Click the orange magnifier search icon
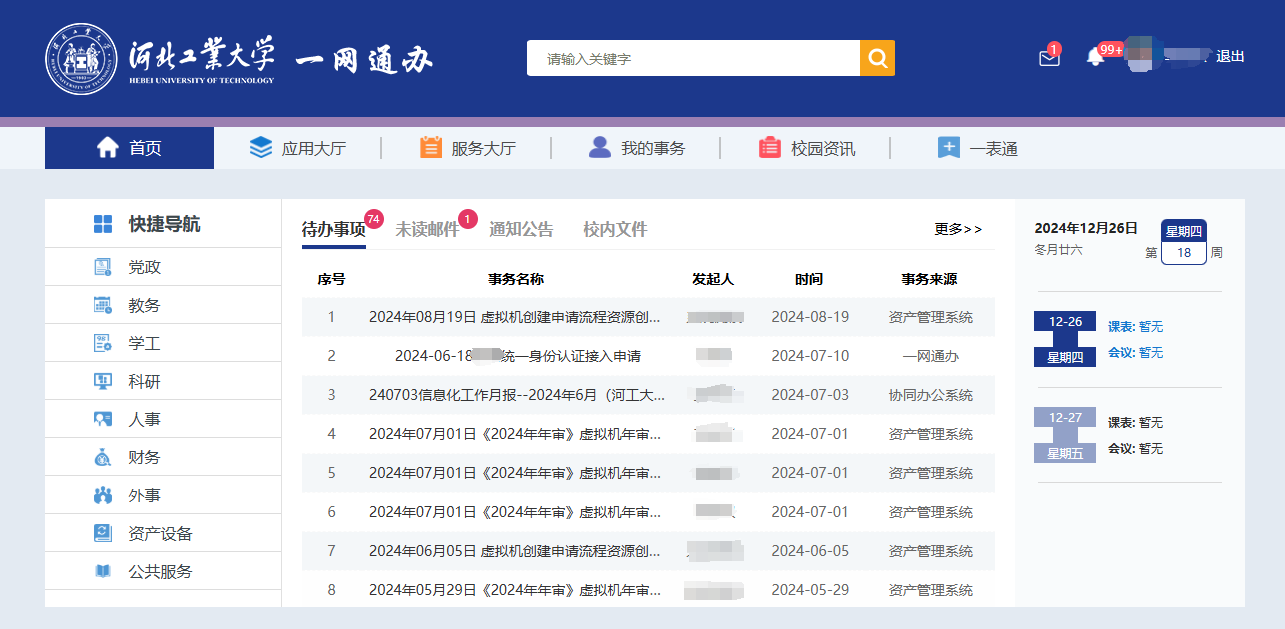1285x629 pixels. (x=877, y=57)
